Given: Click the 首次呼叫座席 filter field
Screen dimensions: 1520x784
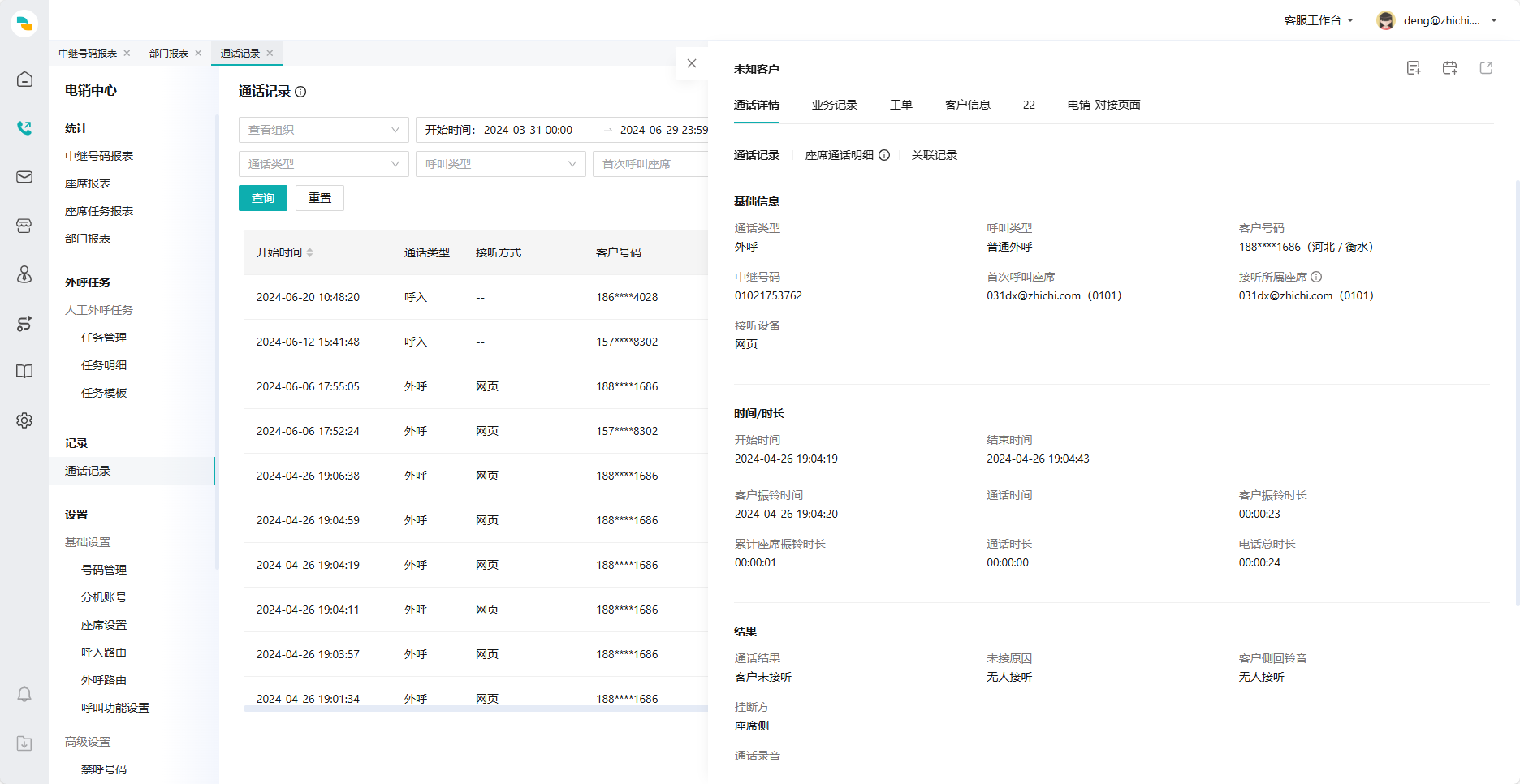Looking at the screenshot, I should 650,164.
